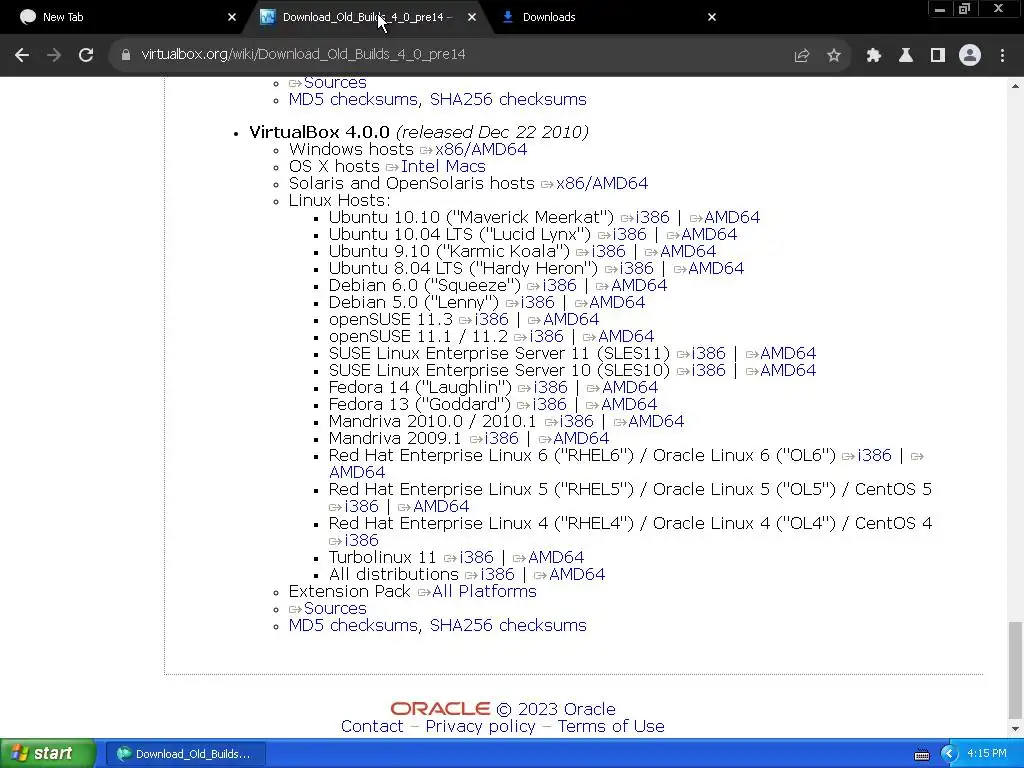Click the scrollbar up arrow
Screen dimensions: 1024x768
tap(1015, 86)
